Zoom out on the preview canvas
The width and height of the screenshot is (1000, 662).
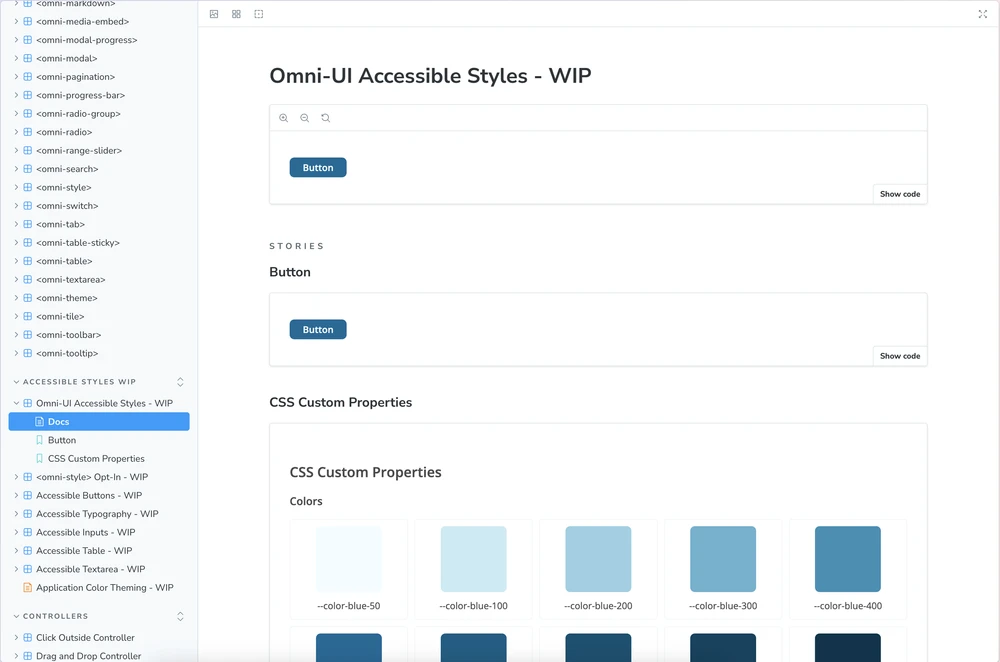[x=305, y=118]
